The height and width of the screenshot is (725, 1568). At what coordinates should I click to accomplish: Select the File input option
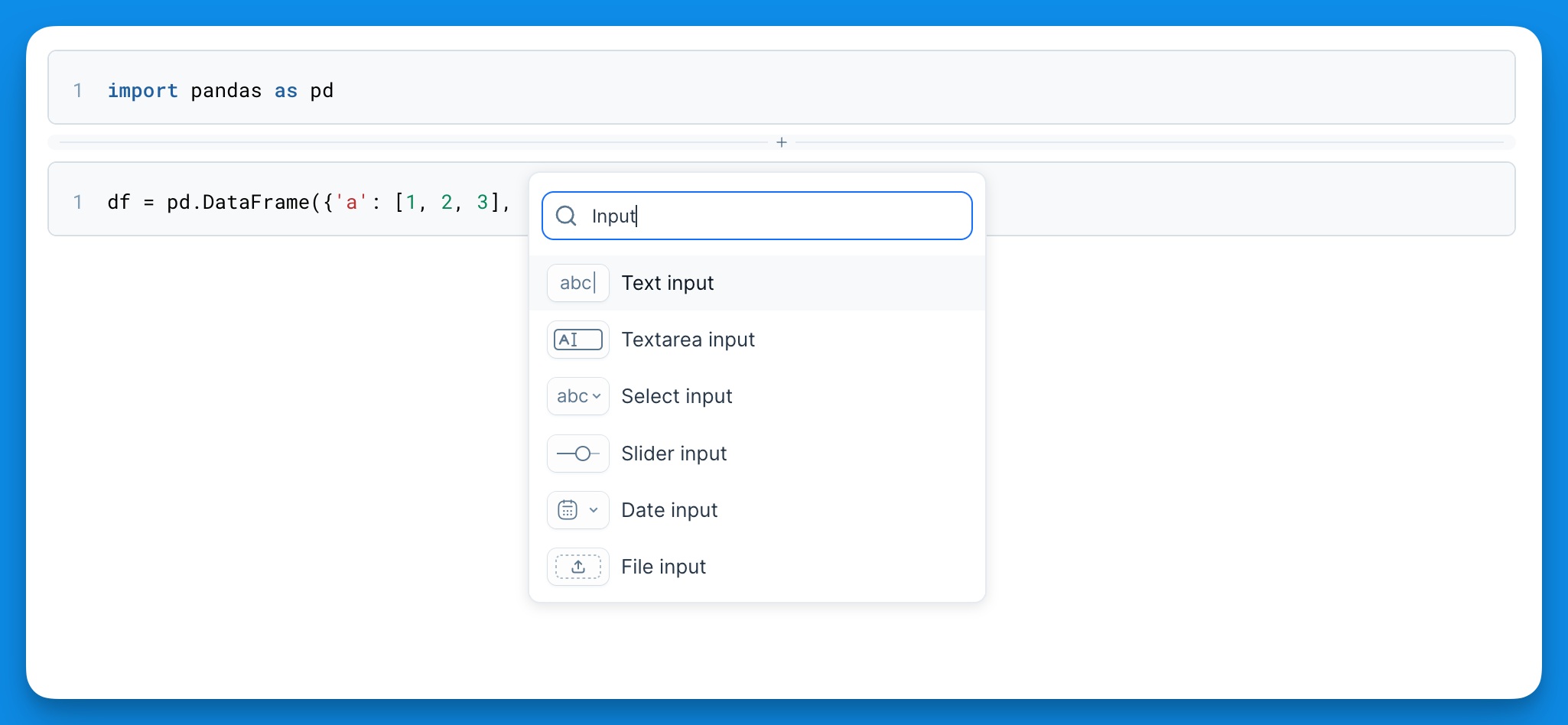pos(757,567)
